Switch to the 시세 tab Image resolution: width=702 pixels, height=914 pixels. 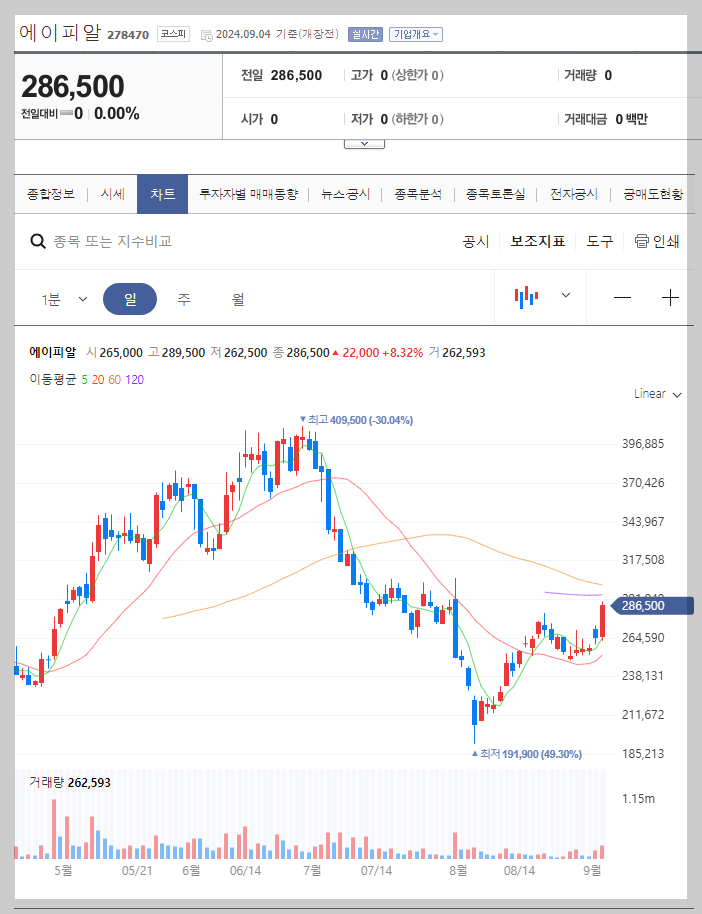pyautogui.click(x=112, y=194)
